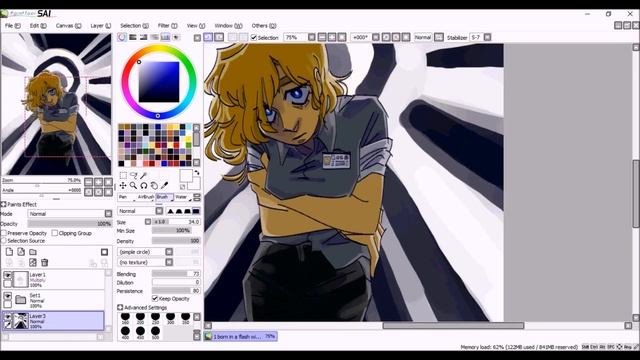
Task: Click the navigator preview thumbnail
Action: (x=56, y=104)
